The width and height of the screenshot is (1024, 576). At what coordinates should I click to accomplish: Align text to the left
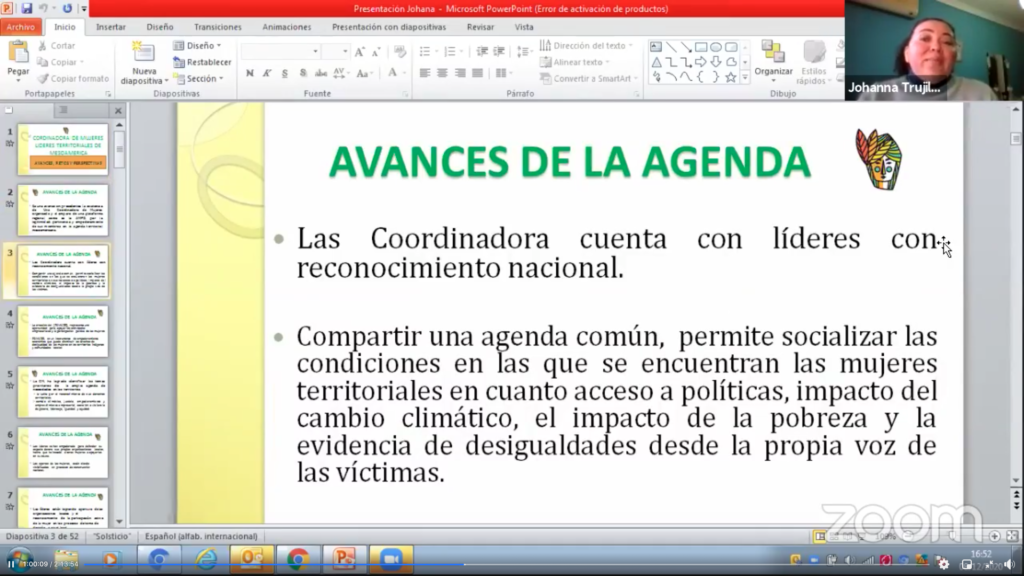tap(425, 73)
